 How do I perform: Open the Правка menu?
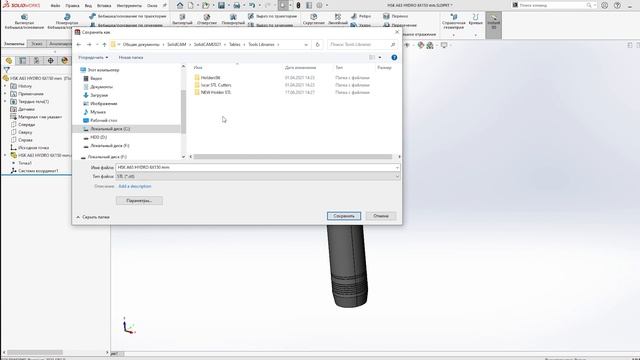pyautogui.click(x=72, y=6)
